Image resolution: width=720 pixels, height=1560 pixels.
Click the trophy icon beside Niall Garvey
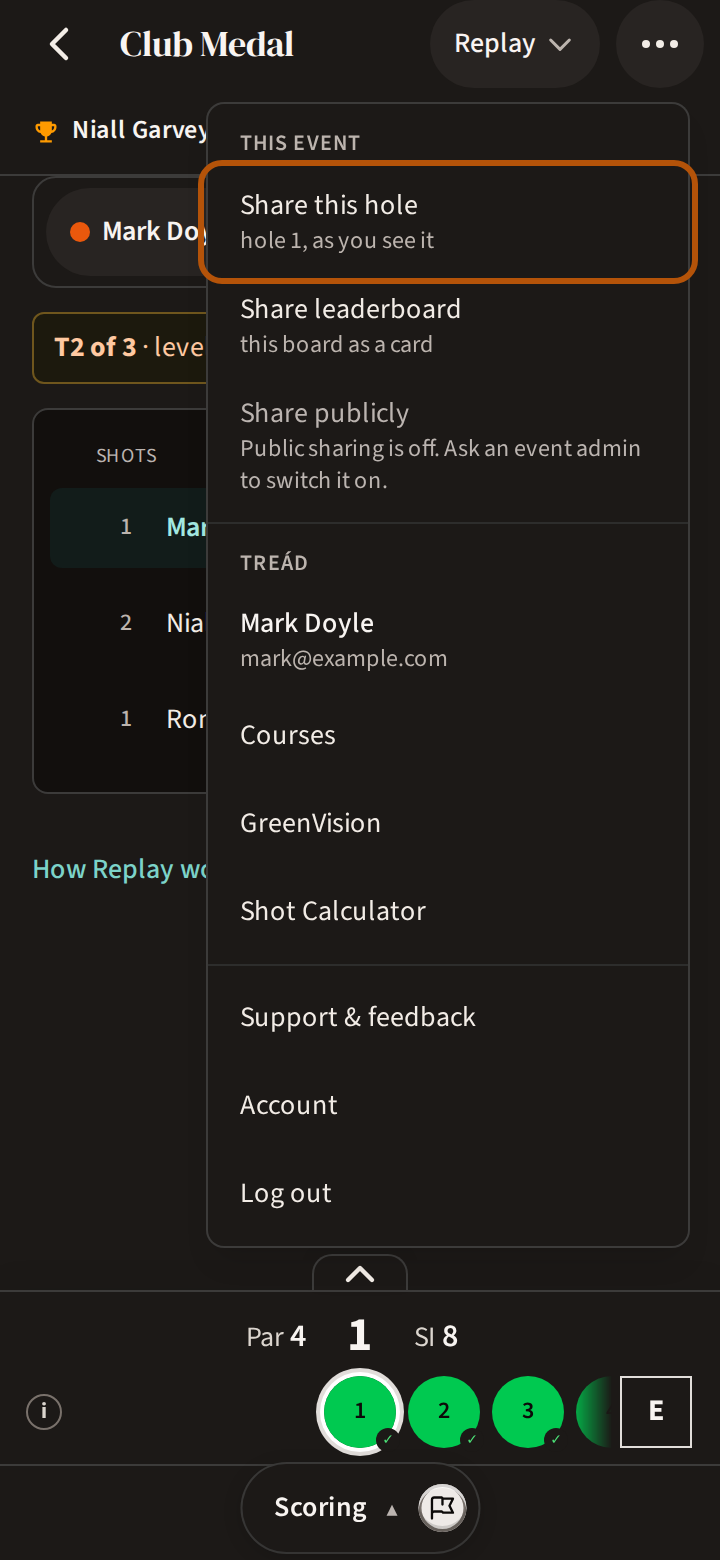46,131
